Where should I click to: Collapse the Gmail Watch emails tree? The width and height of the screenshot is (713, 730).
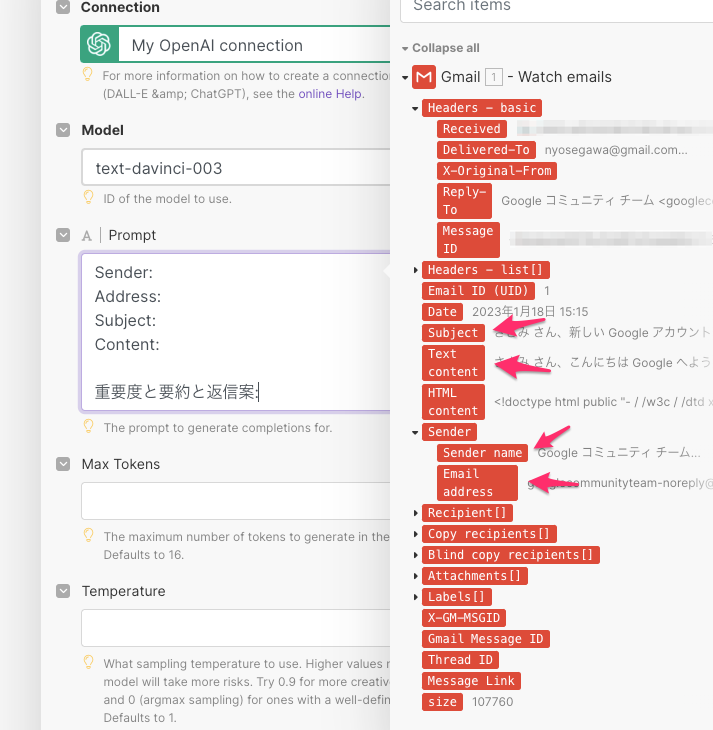pos(405,77)
